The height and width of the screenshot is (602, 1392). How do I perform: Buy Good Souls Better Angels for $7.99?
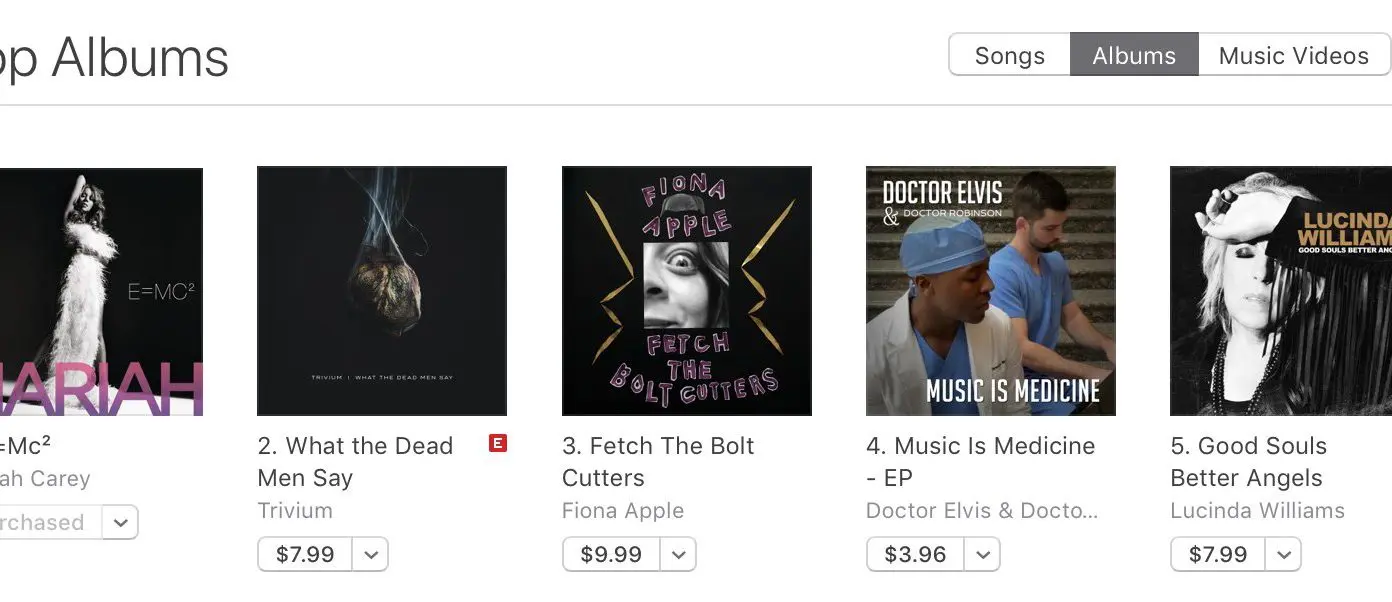1218,554
